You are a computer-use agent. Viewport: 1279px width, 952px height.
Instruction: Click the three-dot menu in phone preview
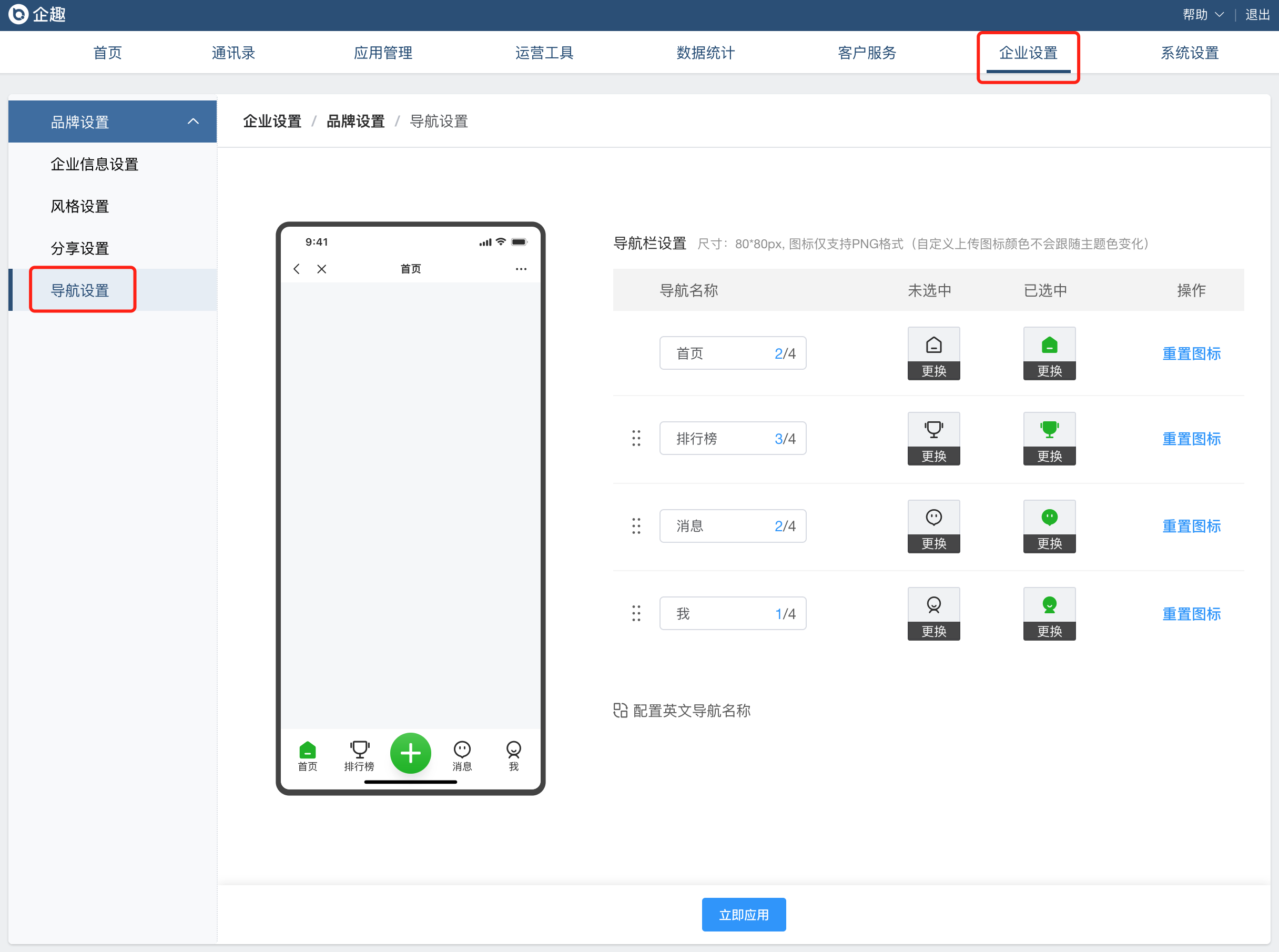[521, 269]
